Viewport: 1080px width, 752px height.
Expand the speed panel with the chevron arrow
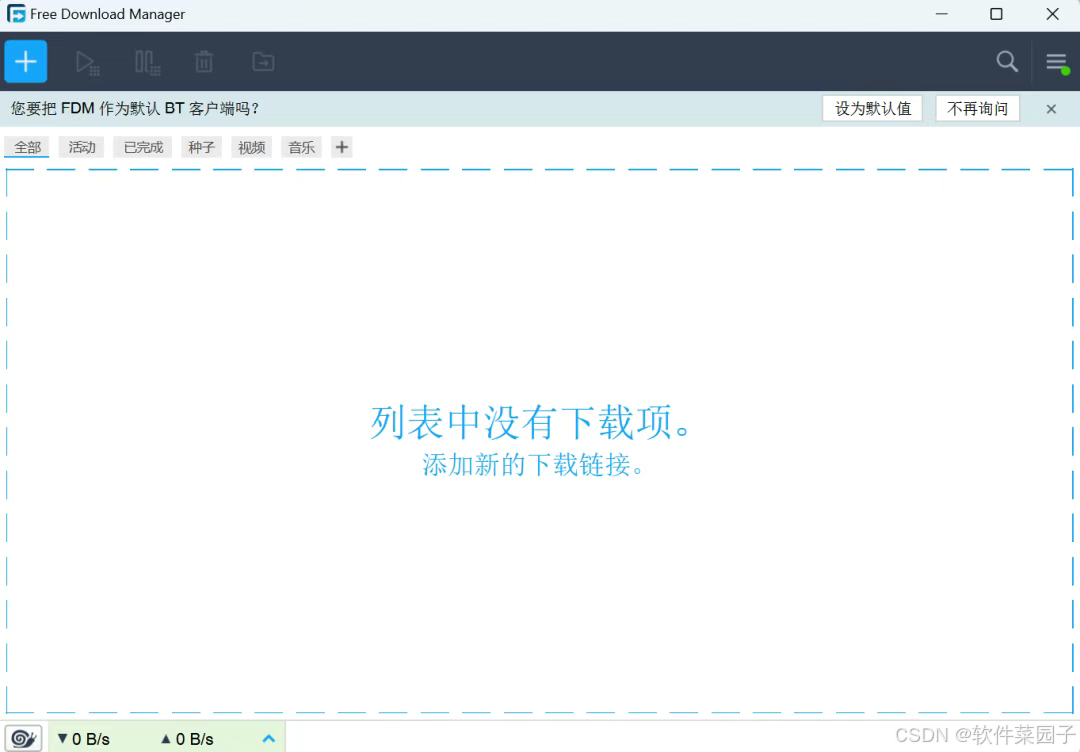pyautogui.click(x=269, y=738)
